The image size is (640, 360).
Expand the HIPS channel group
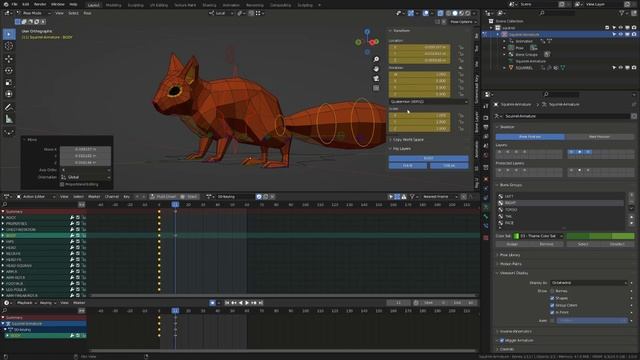click(x=3, y=242)
